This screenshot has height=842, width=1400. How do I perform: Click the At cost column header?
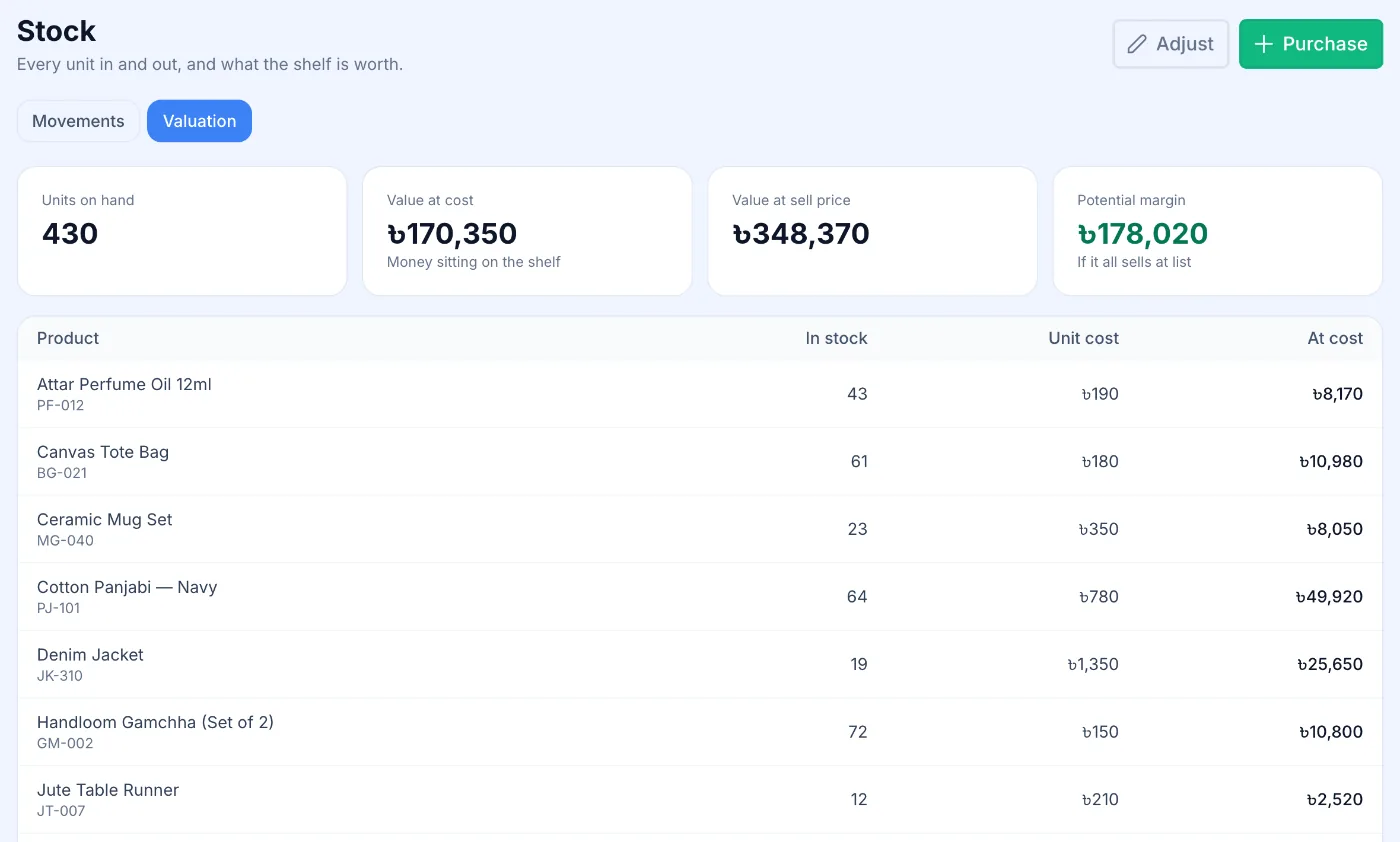[1335, 338]
